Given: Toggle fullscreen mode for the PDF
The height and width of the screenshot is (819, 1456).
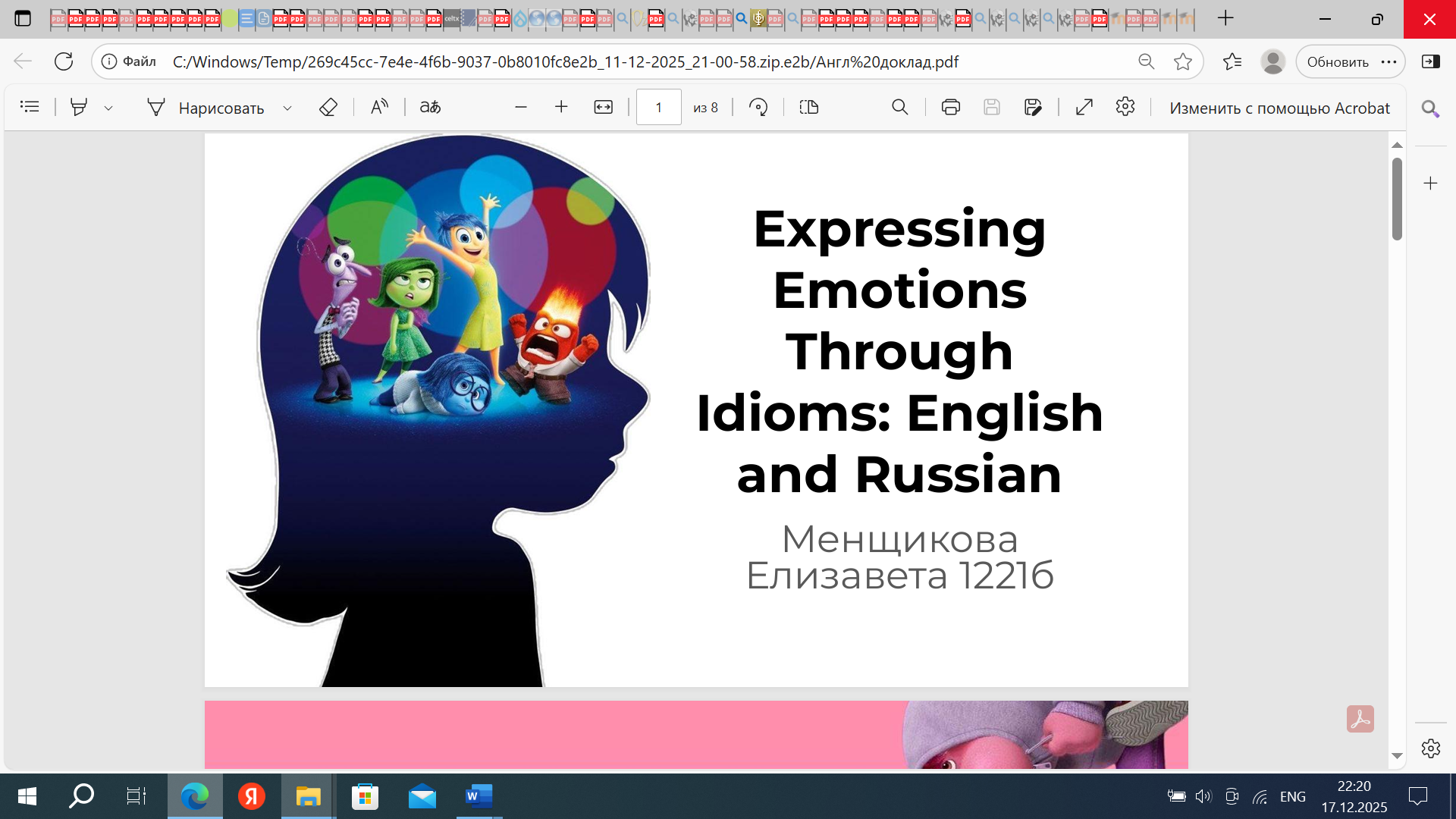Looking at the screenshot, I should point(1084,107).
